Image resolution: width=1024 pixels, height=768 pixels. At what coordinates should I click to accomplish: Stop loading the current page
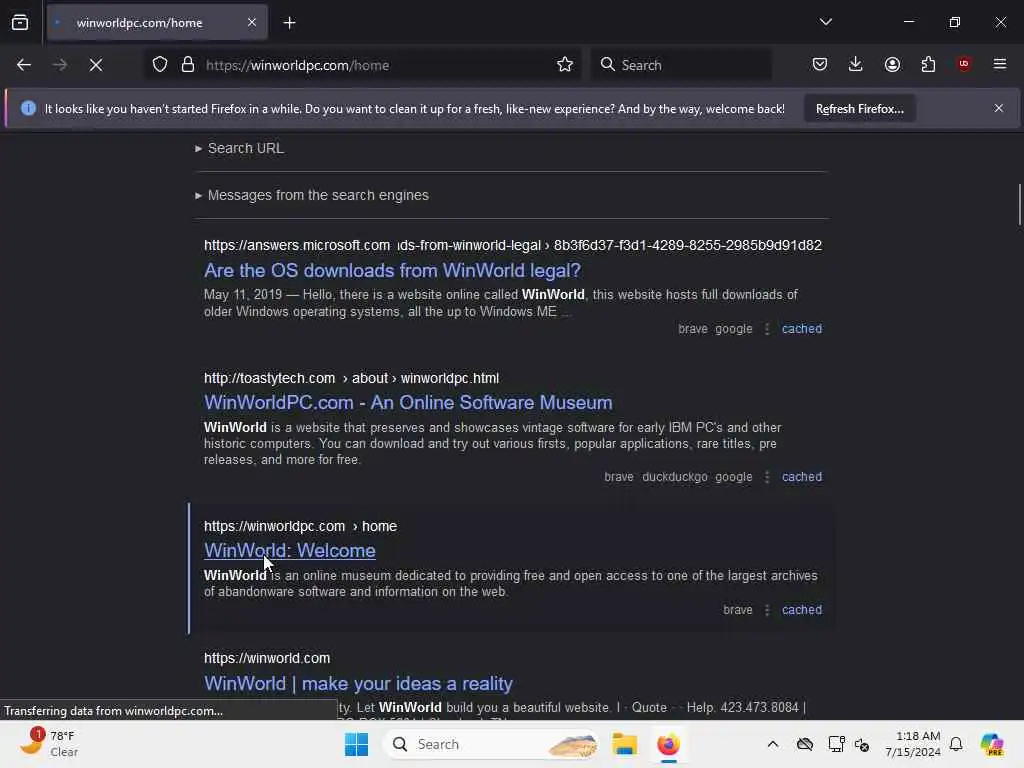[96, 65]
